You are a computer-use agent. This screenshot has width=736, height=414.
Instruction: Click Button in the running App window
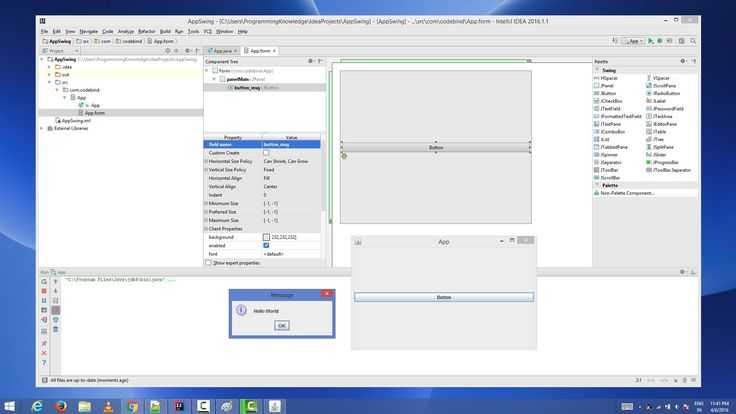pyautogui.click(x=444, y=297)
